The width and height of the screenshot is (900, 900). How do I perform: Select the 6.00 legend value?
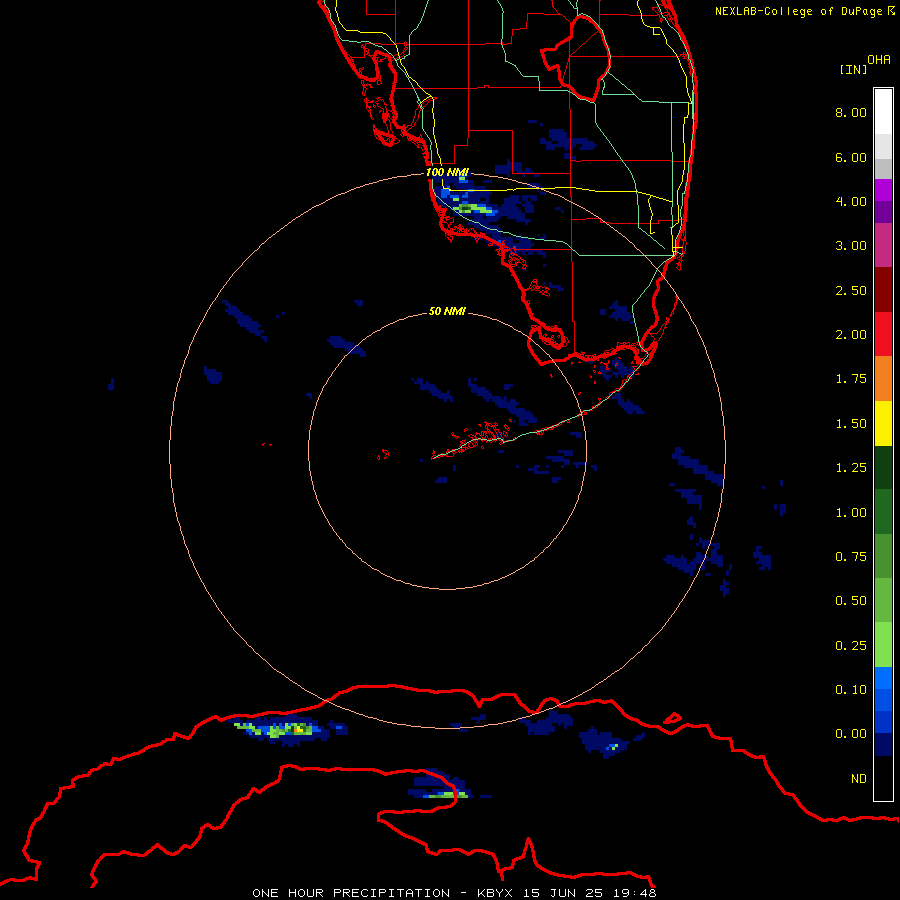(x=851, y=157)
